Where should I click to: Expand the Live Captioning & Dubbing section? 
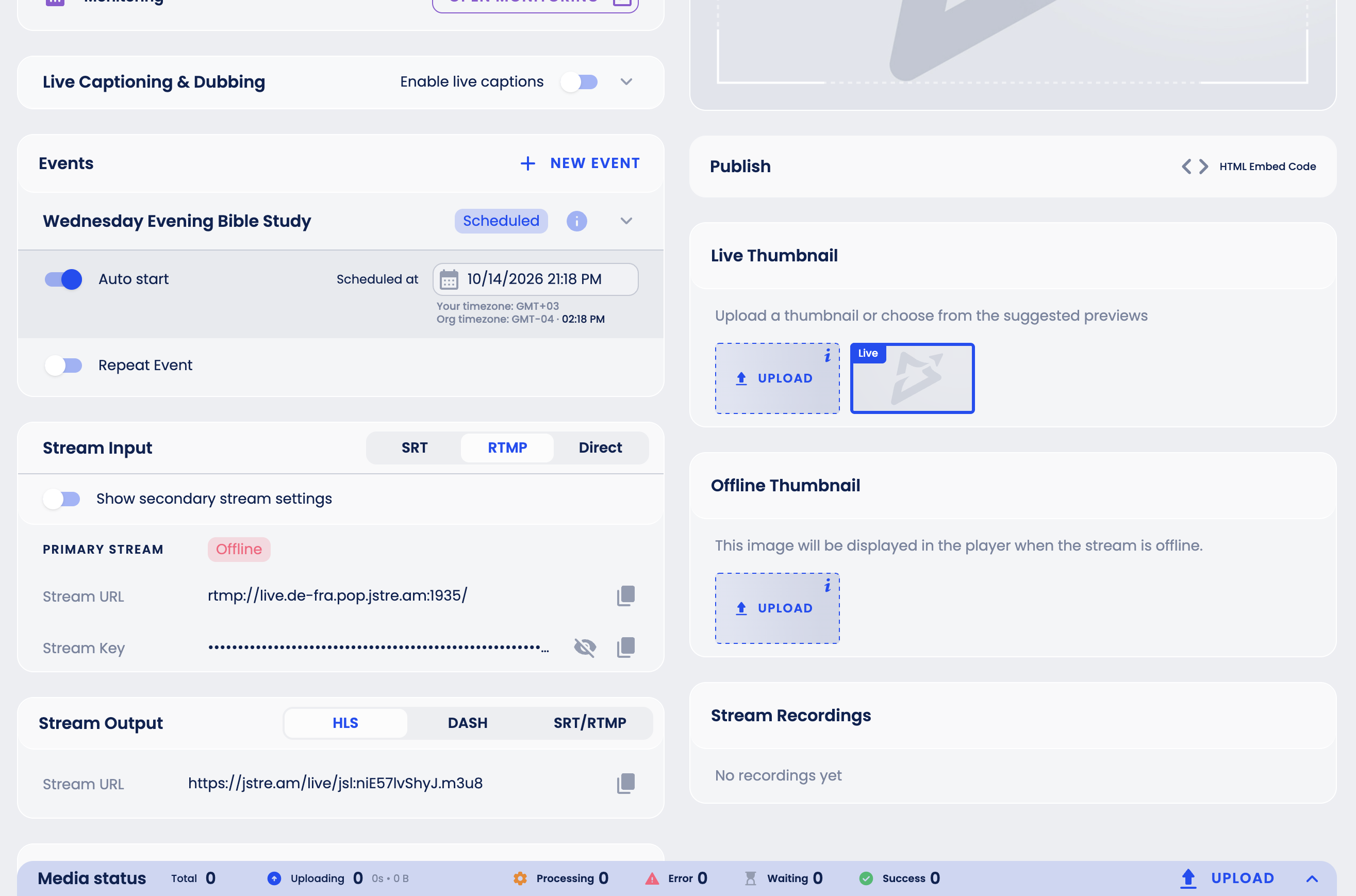[626, 82]
